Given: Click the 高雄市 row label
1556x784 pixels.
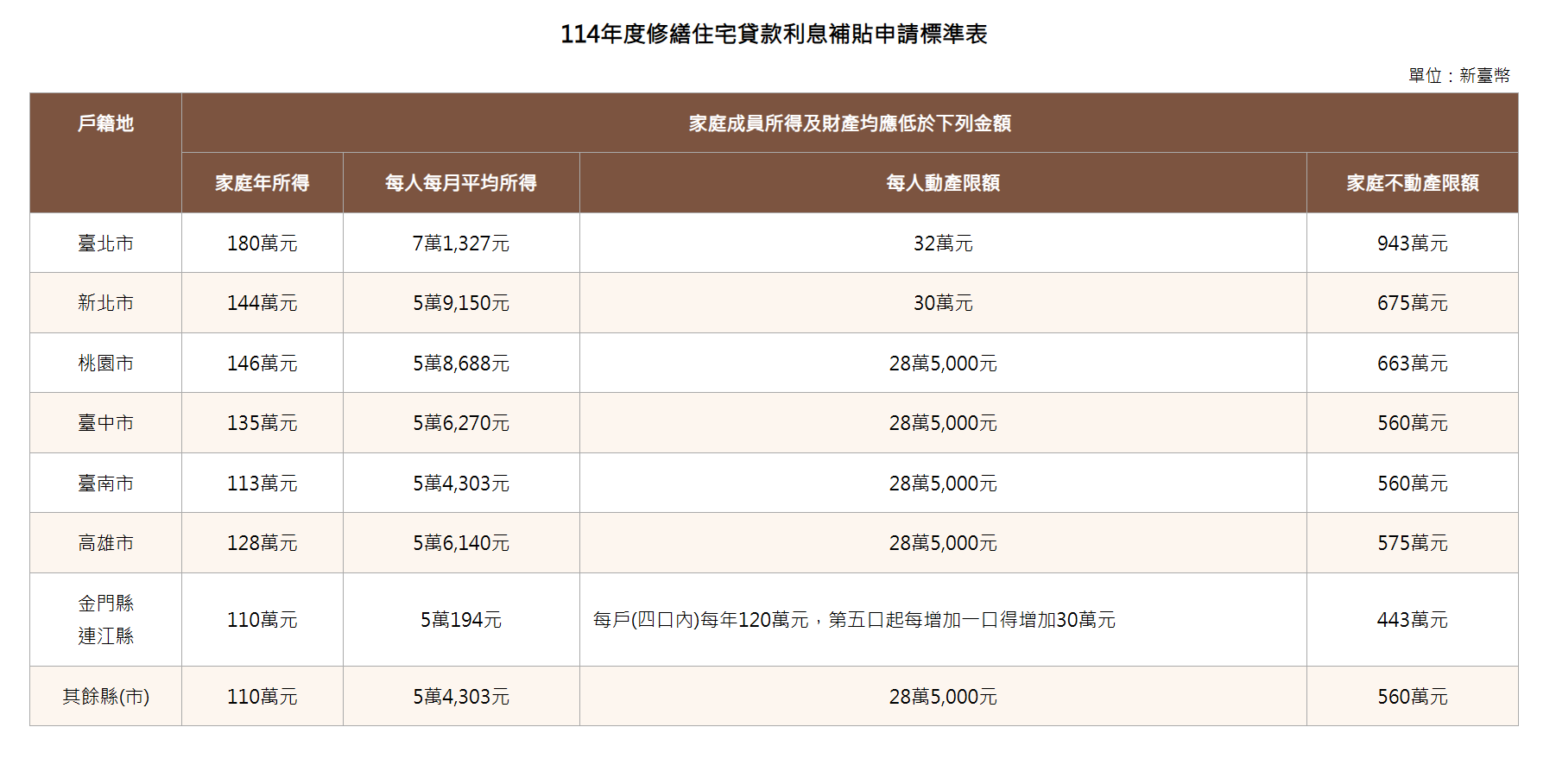Looking at the screenshot, I should click(105, 543).
